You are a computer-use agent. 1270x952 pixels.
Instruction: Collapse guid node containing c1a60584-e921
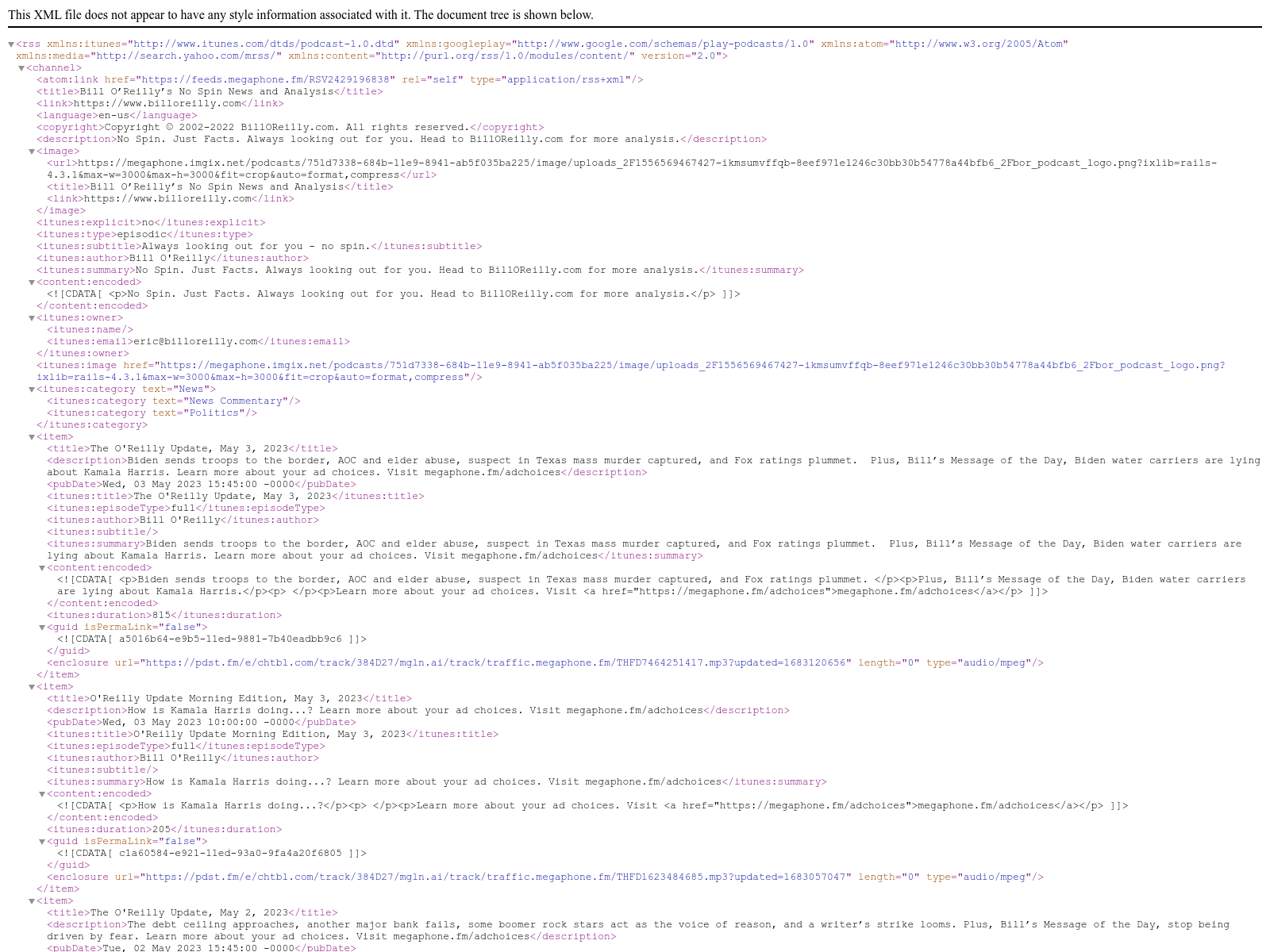coord(42,842)
